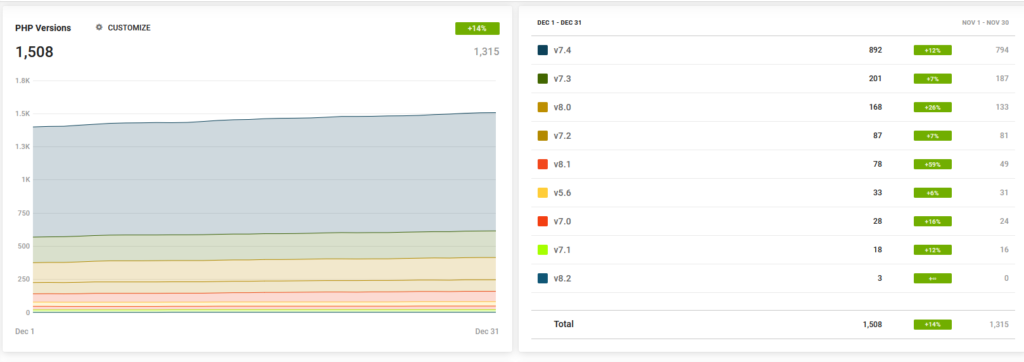Viewport: 1024px width, 362px height.
Task: Select the v8.1 color swatch
Action: pos(543,164)
